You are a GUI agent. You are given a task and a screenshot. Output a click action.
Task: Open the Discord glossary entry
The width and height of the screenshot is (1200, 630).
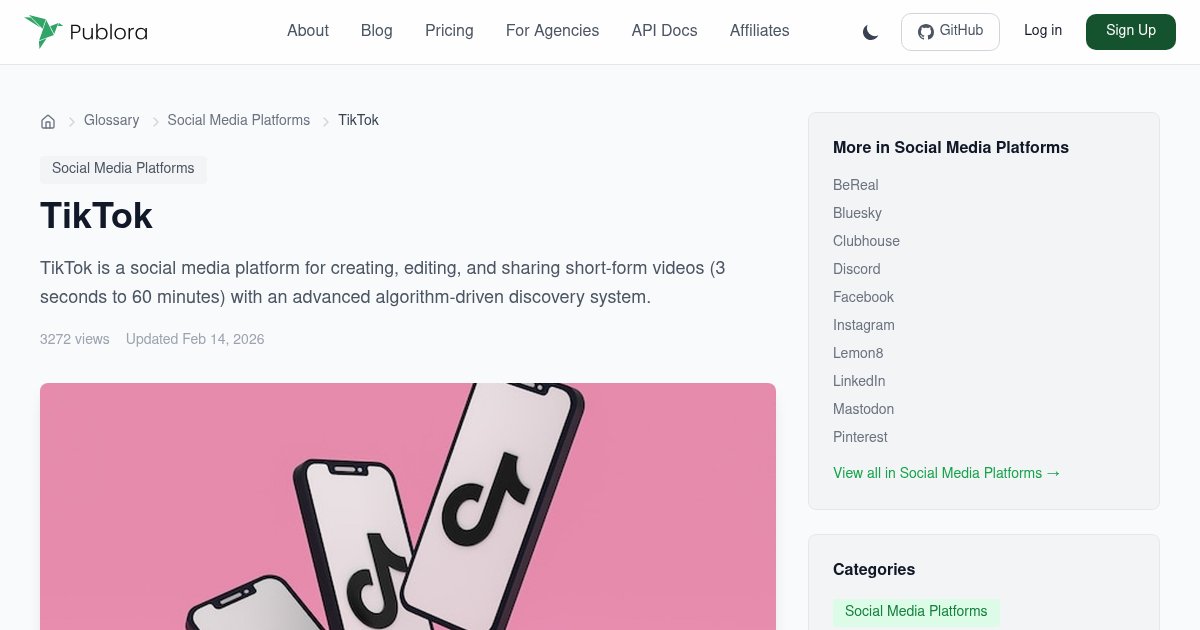click(857, 269)
